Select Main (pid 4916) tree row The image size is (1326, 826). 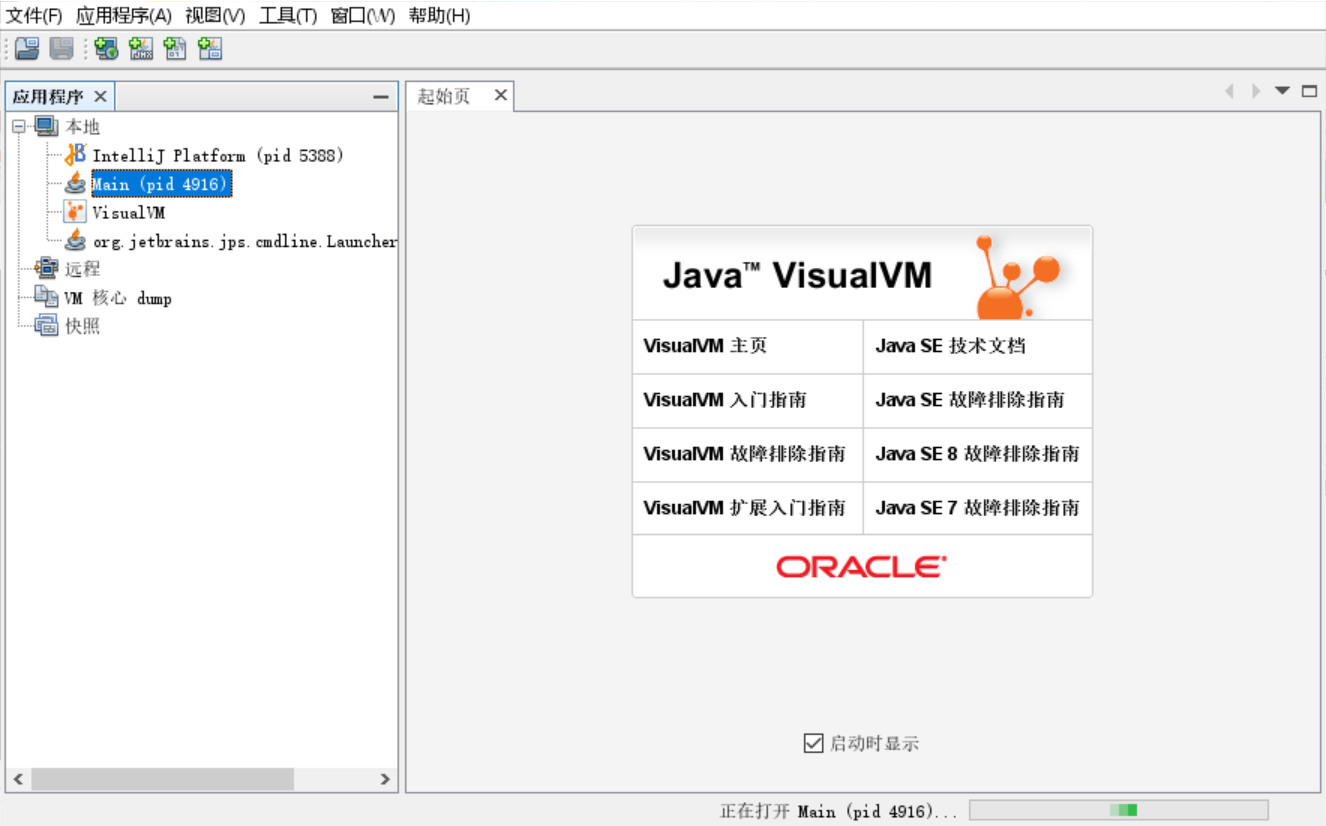pos(161,184)
